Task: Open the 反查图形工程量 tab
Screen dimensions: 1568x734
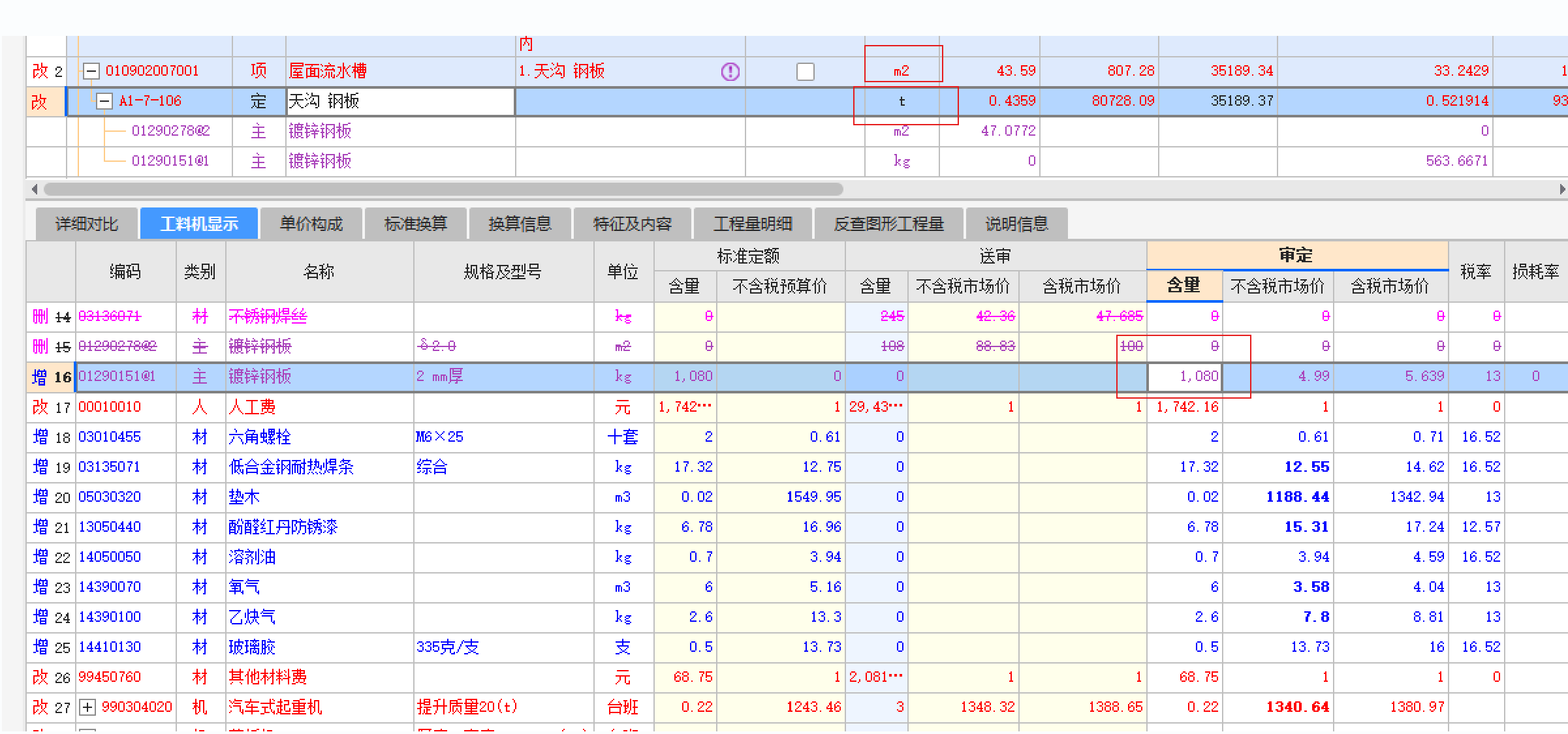Action: click(x=888, y=224)
